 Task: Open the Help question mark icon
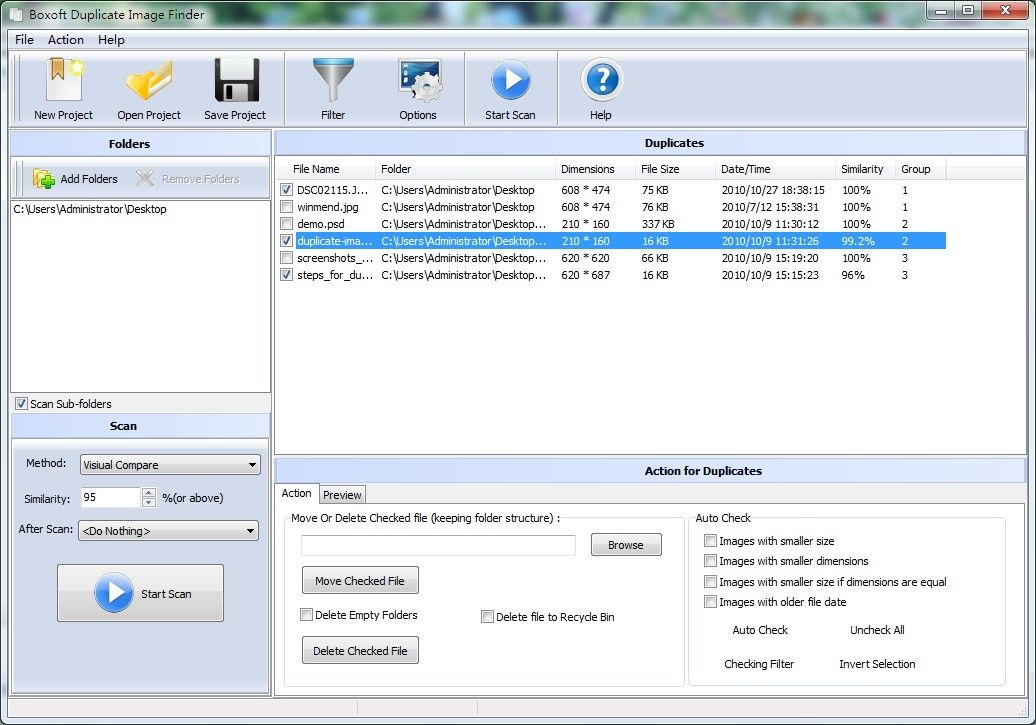(600, 82)
